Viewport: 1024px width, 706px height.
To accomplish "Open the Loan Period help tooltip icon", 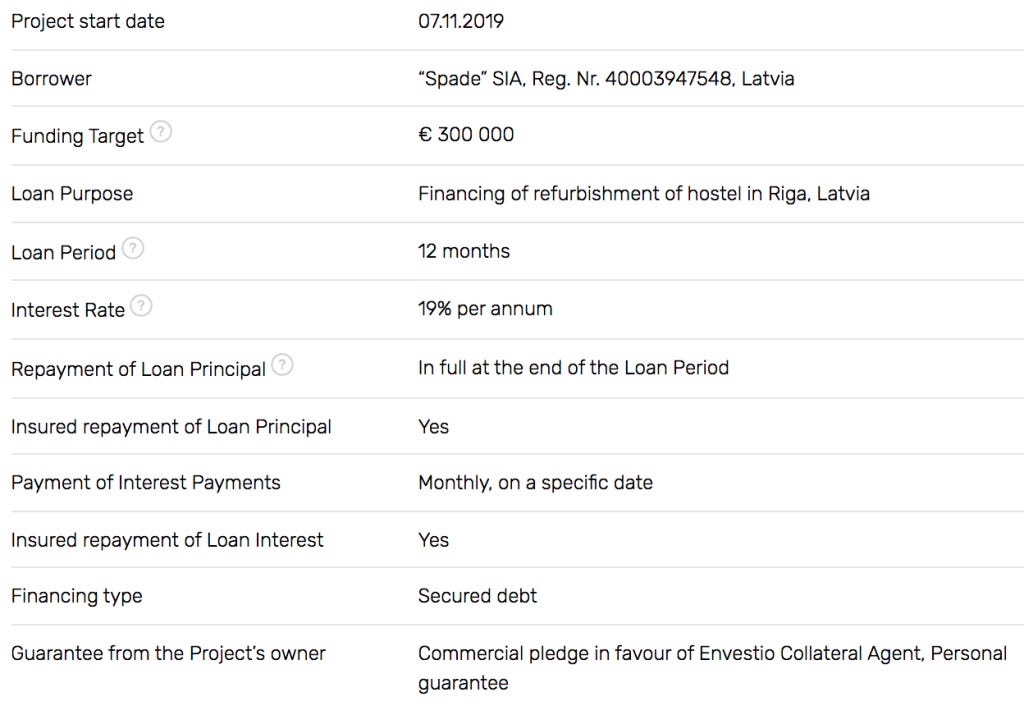I will pyautogui.click(x=133, y=248).
